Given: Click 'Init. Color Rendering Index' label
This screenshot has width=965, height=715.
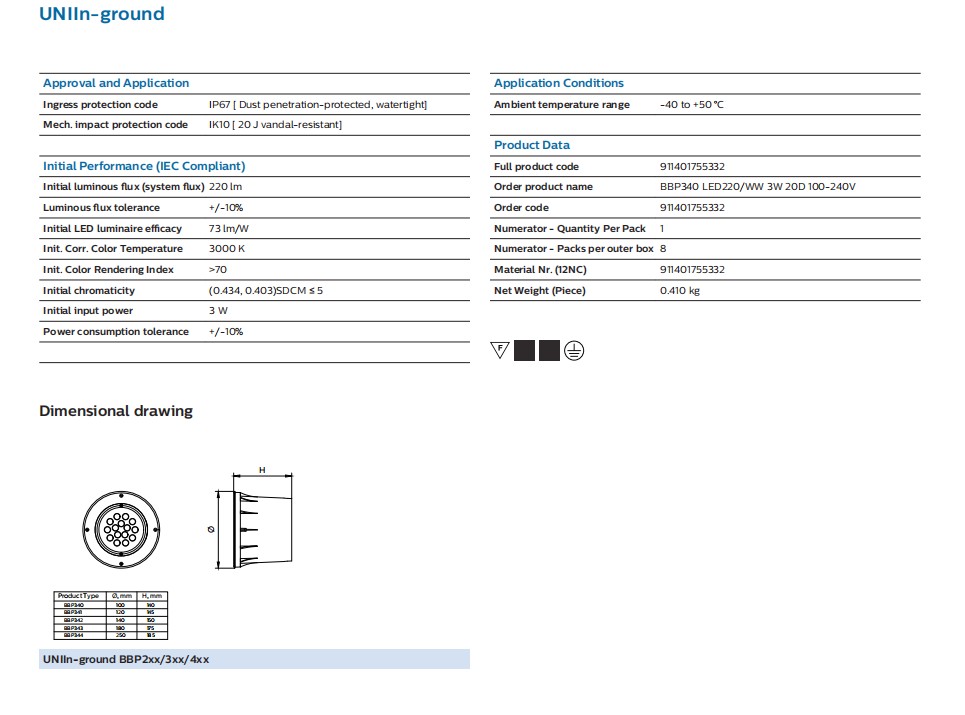Looking at the screenshot, I should pos(108,270).
